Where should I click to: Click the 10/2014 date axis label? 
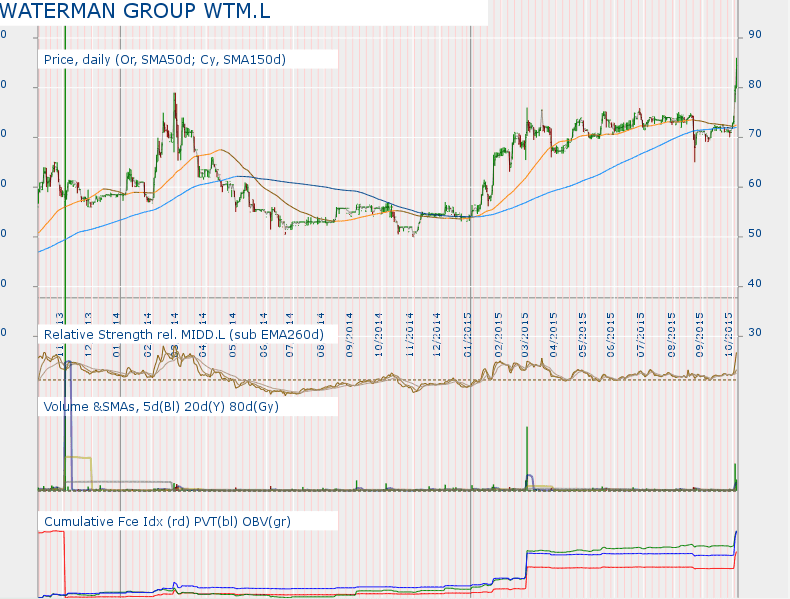[379, 335]
